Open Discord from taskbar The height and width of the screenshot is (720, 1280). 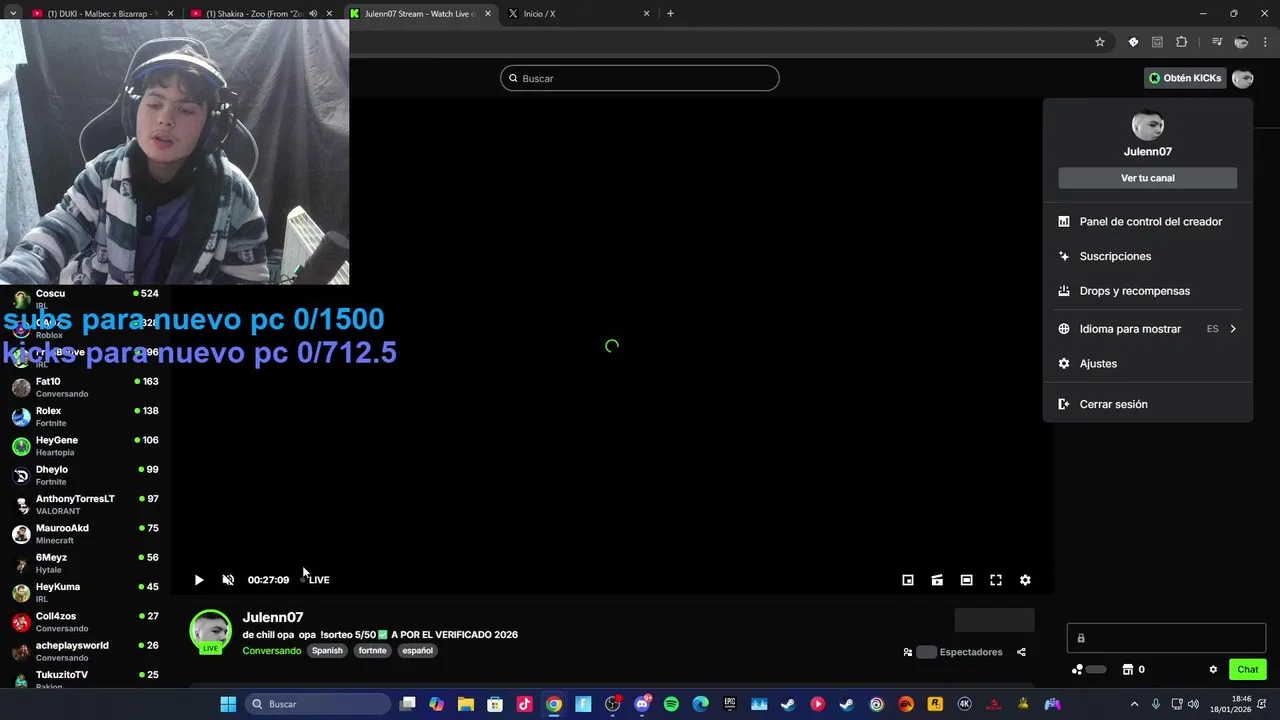click(642, 704)
